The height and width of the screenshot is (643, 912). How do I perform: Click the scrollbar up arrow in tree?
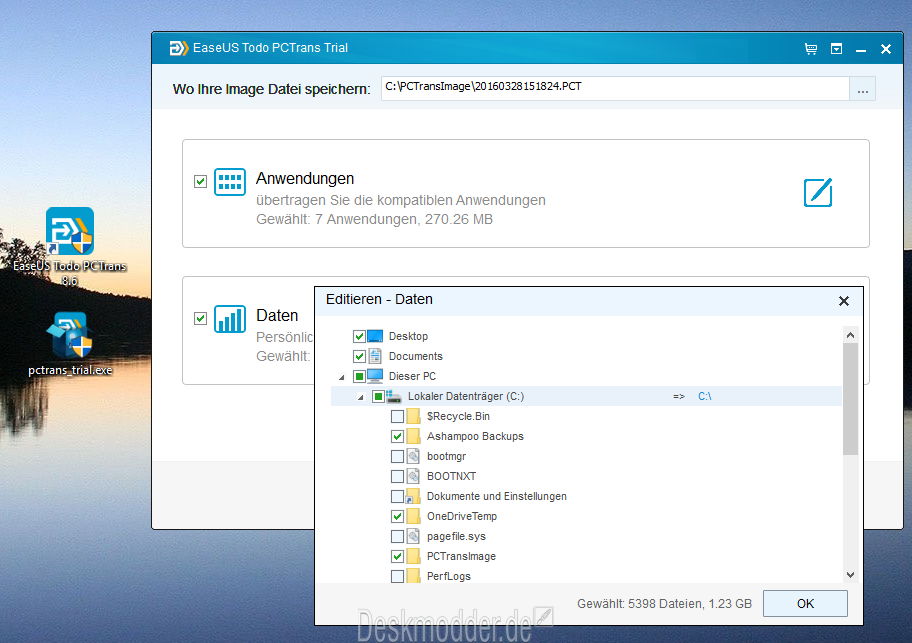click(850, 335)
